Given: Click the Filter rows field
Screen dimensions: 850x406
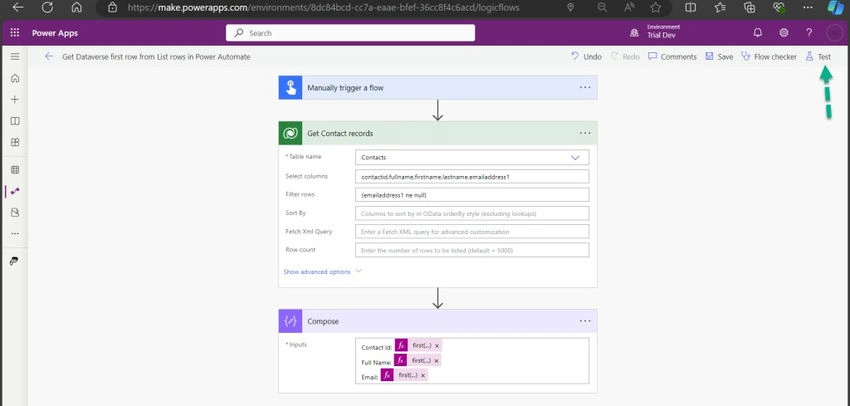Looking at the screenshot, I should tap(472, 195).
